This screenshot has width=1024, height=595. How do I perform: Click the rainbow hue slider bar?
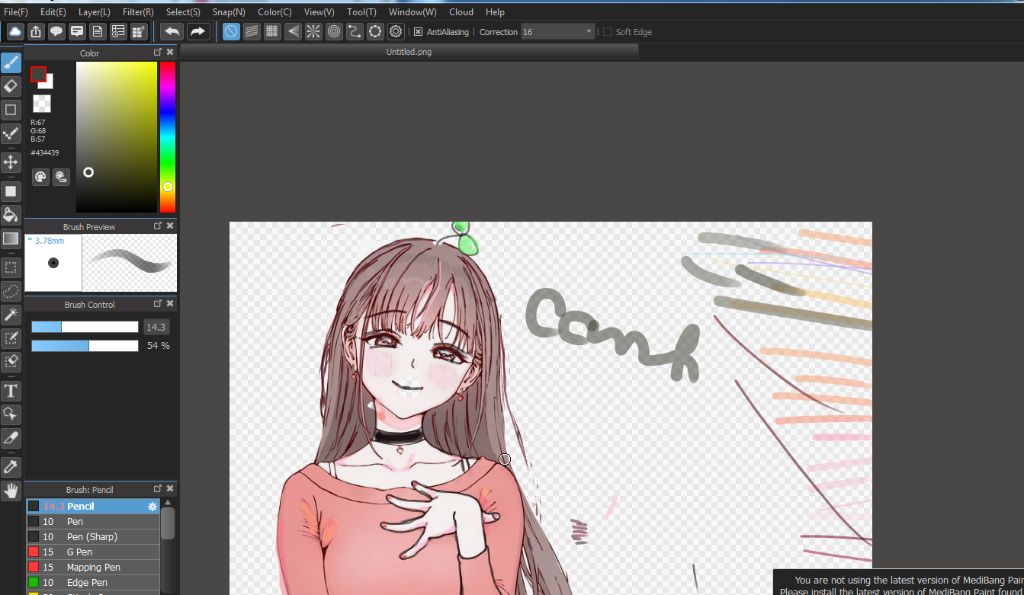click(168, 137)
